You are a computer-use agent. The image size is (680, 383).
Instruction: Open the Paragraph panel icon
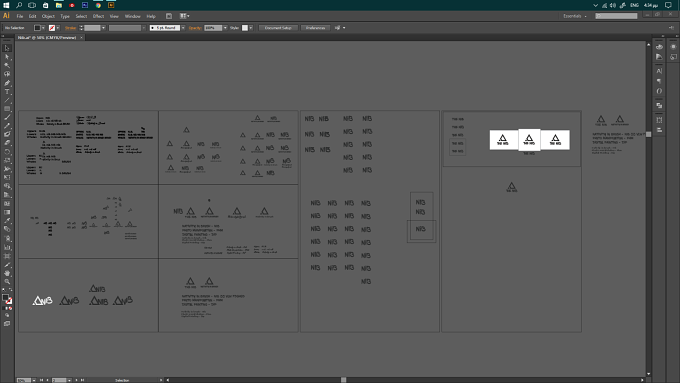pyautogui.click(x=659, y=81)
